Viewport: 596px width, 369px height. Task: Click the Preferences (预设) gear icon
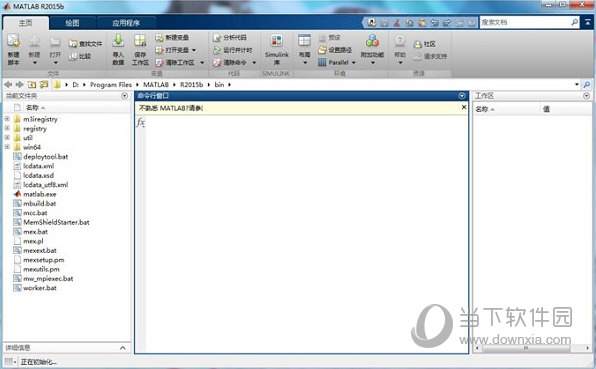[322, 38]
